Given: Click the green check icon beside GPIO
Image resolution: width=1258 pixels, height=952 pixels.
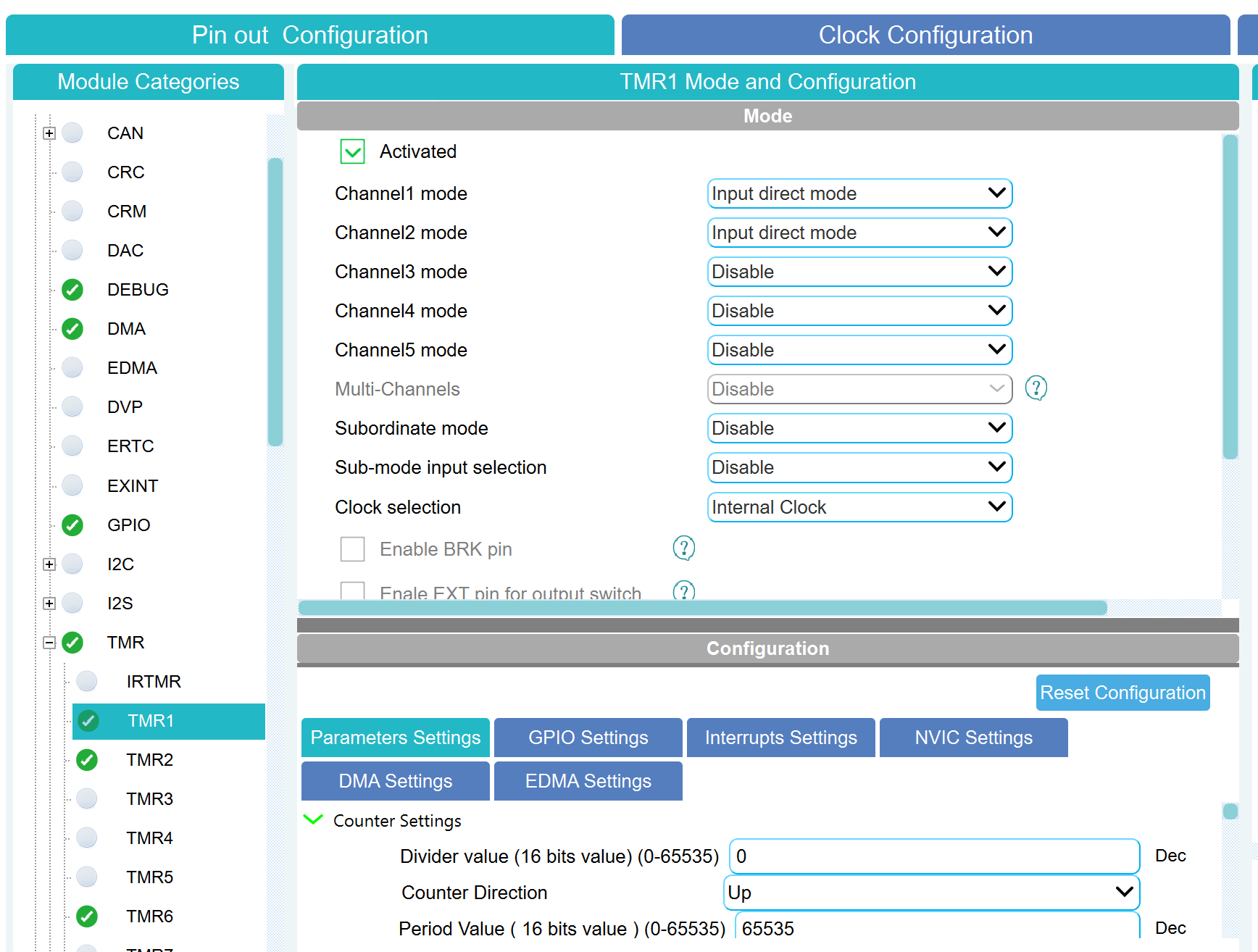Looking at the screenshot, I should point(72,525).
